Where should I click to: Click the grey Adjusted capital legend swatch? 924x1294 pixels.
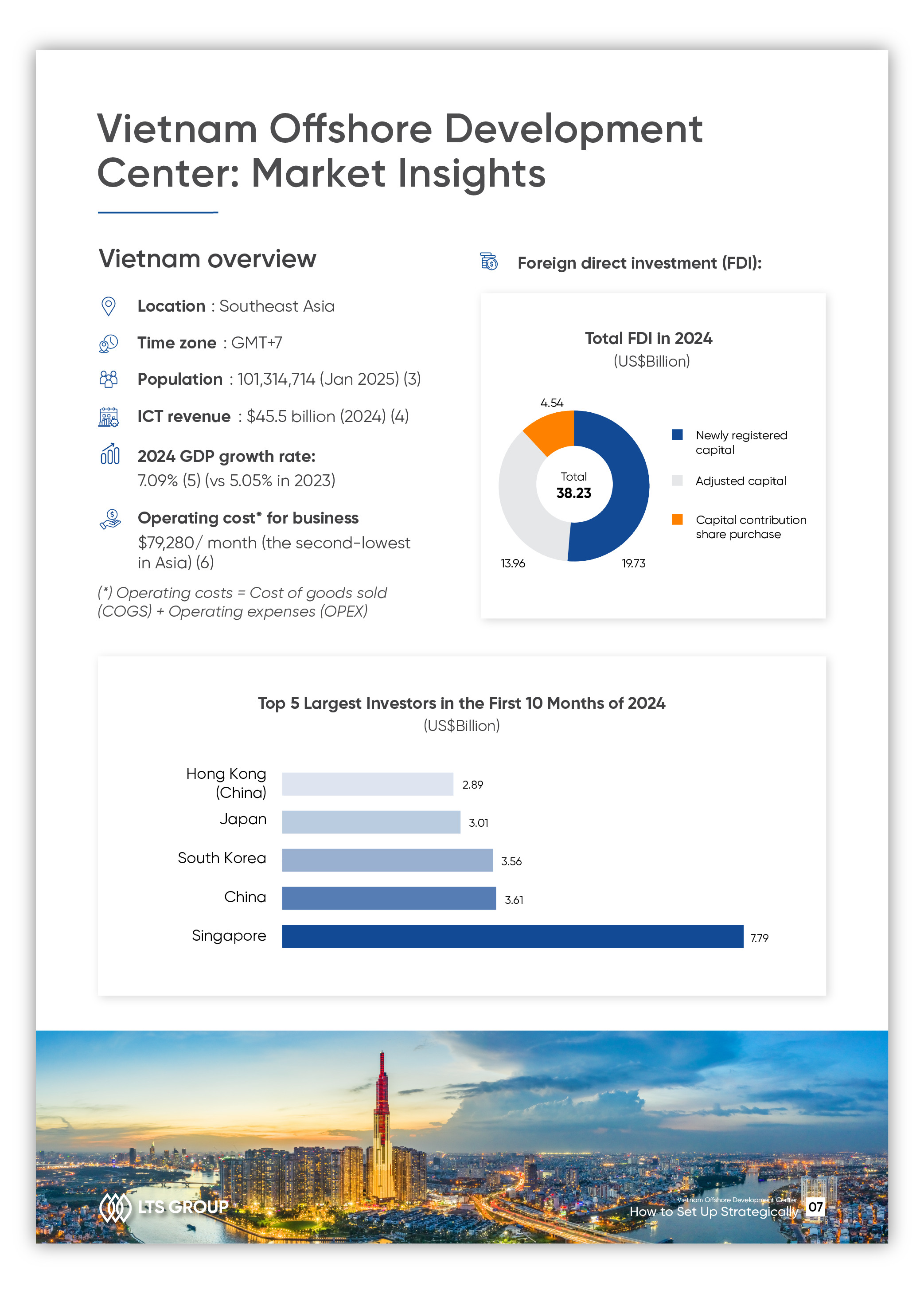click(677, 480)
